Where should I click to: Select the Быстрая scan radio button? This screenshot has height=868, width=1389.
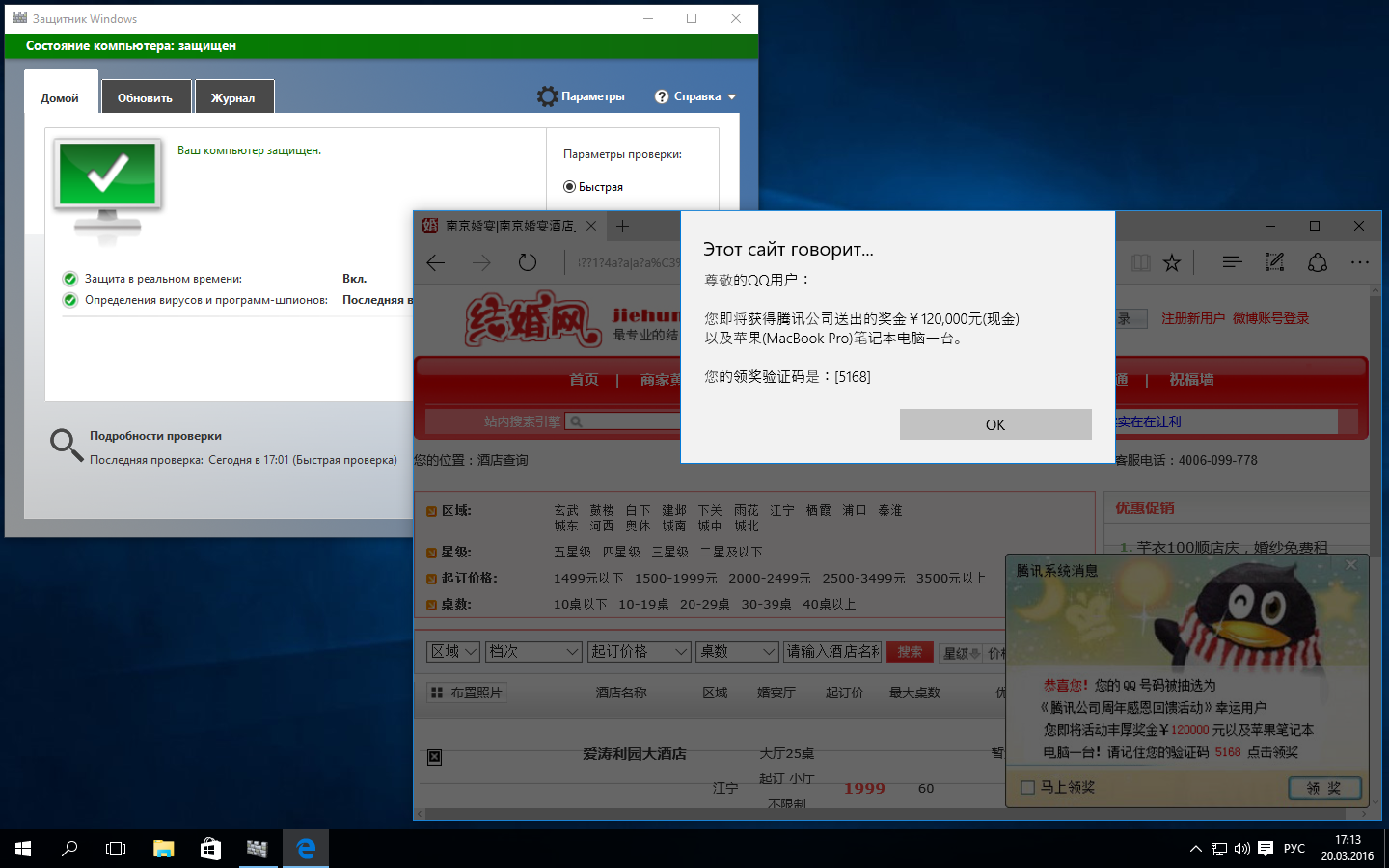pos(569,187)
